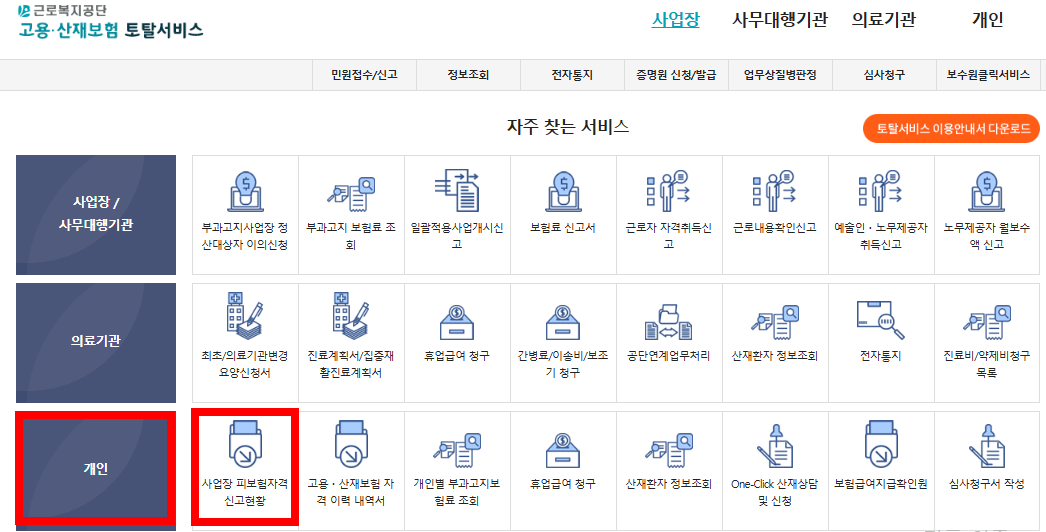1046x532 pixels.
Task: Click 토탈서비스 이용안내서 다운로드 button
Action: [952, 129]
